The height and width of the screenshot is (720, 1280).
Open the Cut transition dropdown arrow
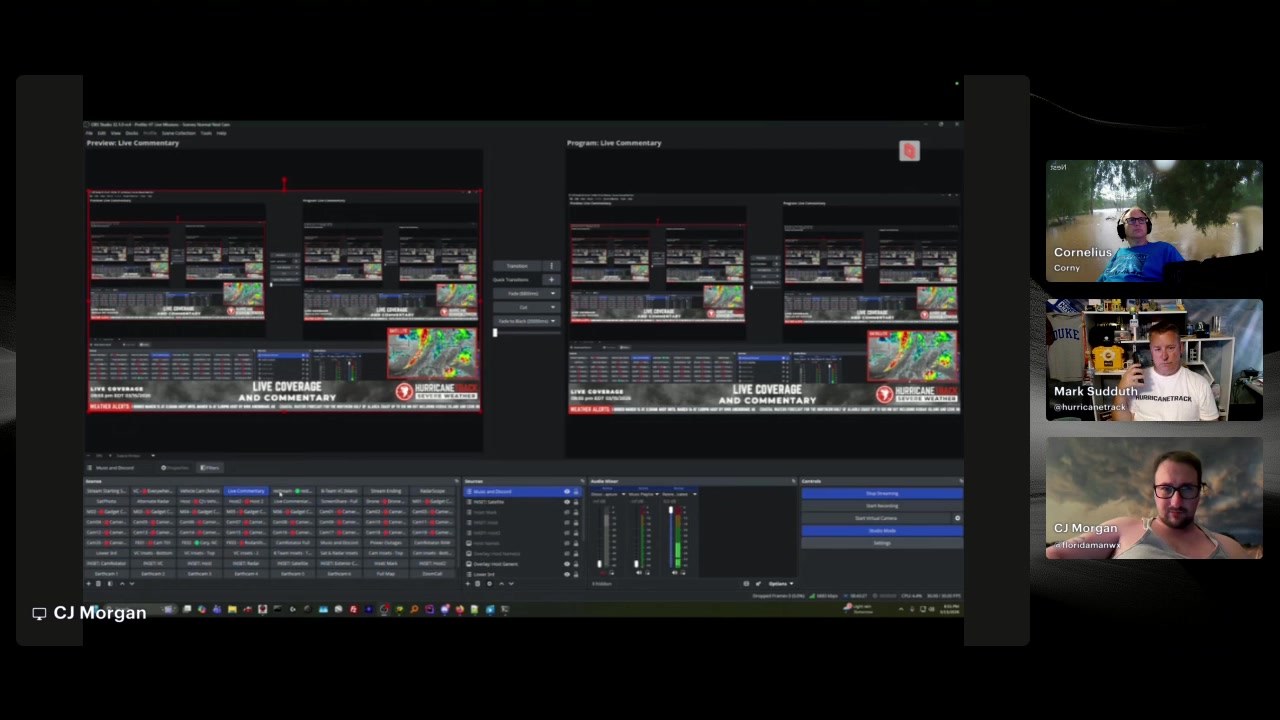[553, 307]
